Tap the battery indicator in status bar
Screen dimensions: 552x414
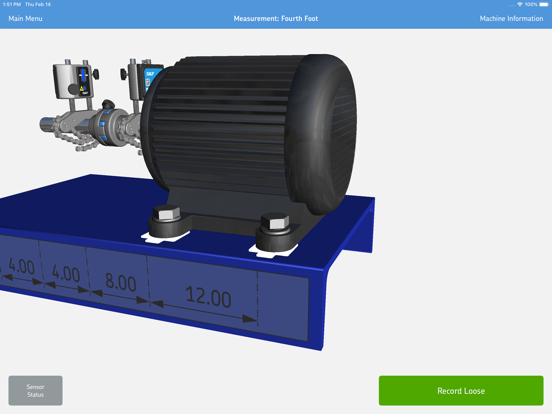pyautogui.click(x=544, y=4)
